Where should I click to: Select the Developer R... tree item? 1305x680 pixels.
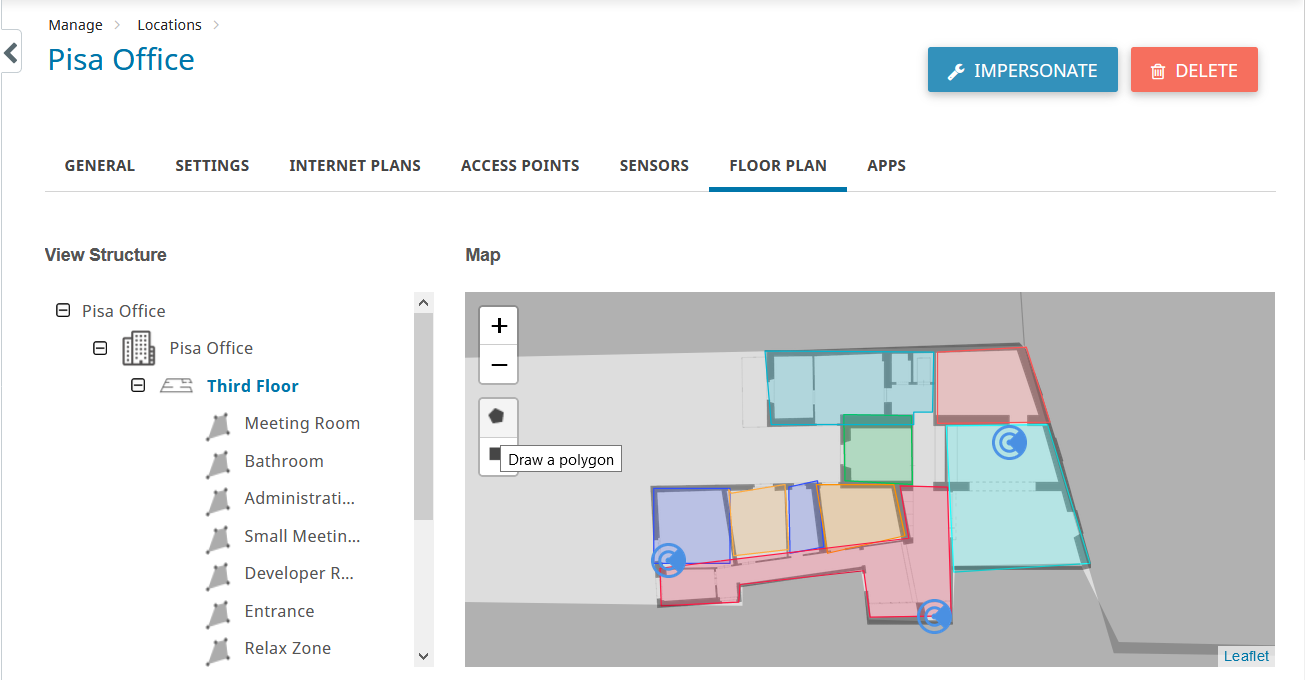299,573
